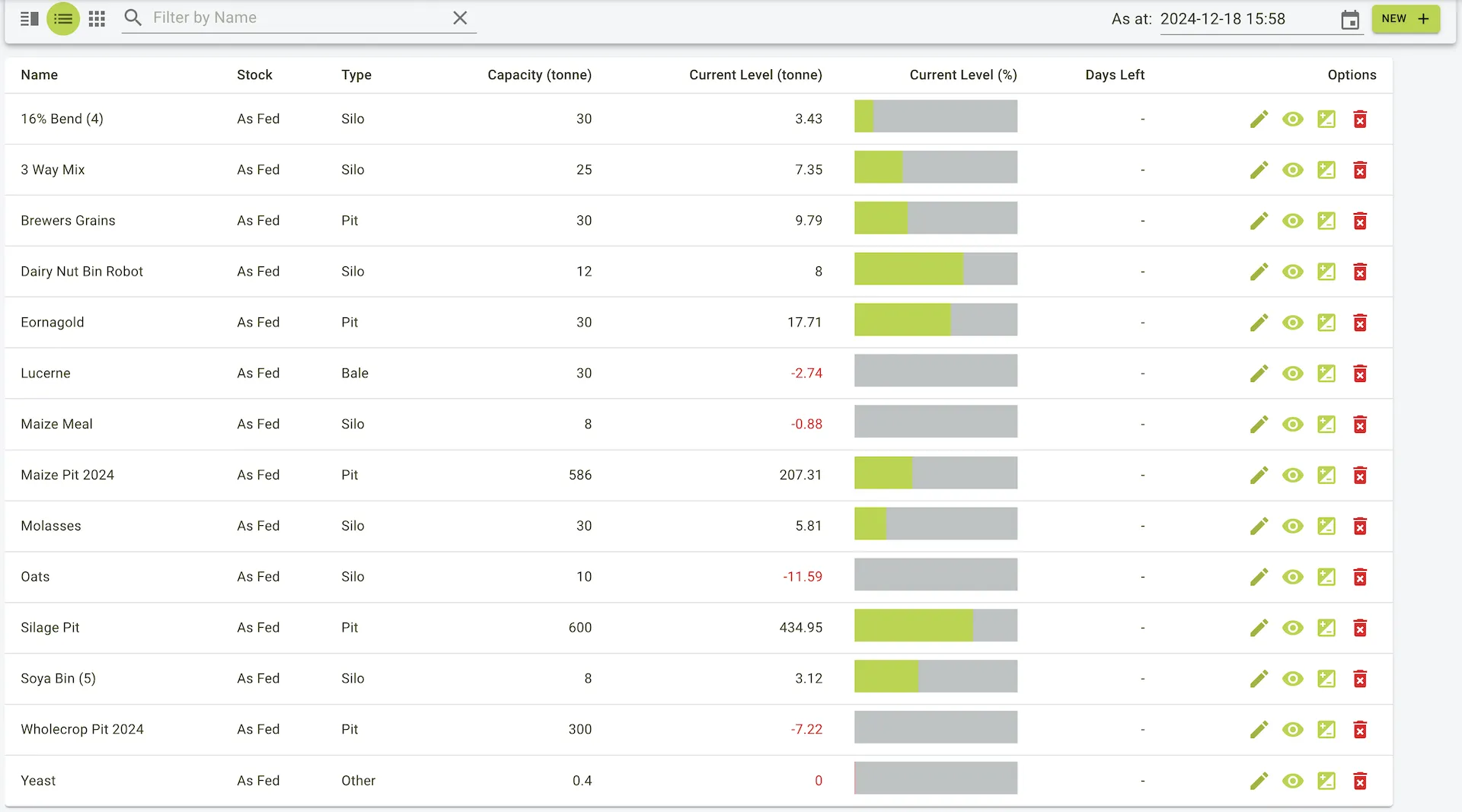Delete the Lucerne store with trash icon
The image size is (1462, 812).
tap(1359, 374)
